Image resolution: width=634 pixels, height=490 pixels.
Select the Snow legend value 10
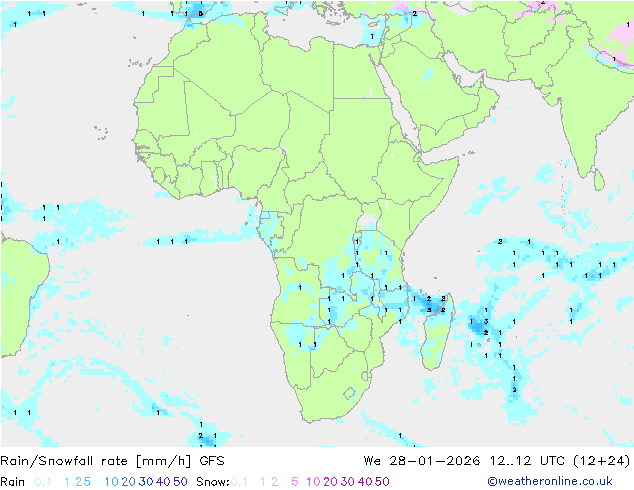313,482
